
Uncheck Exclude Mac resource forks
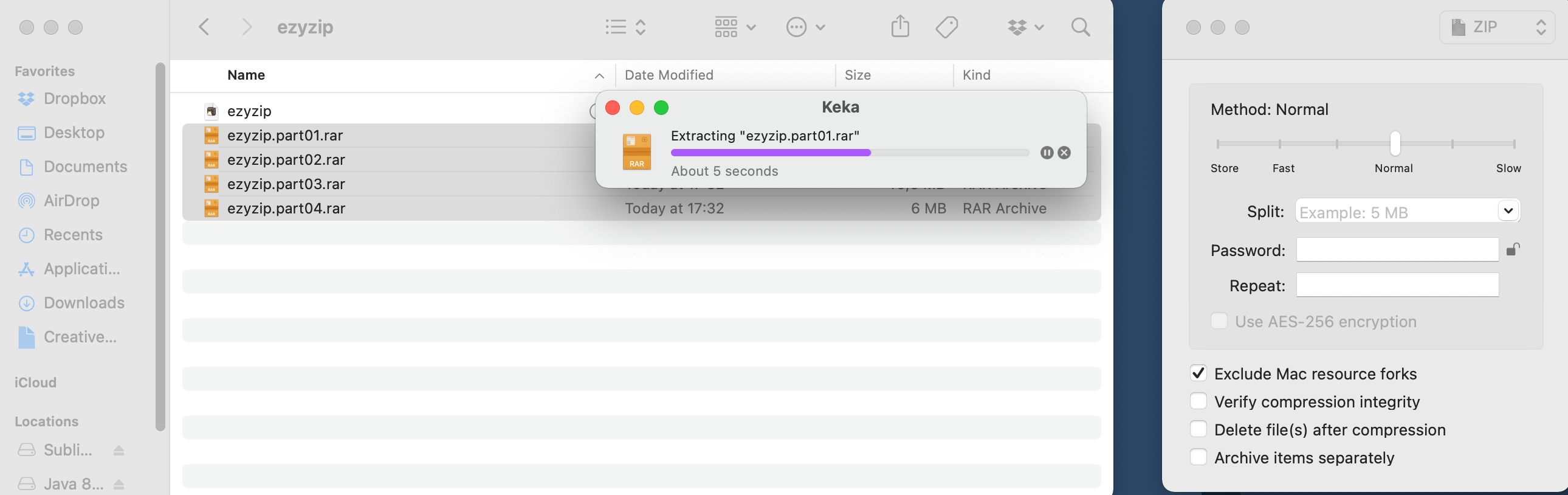pos(1198,373)
